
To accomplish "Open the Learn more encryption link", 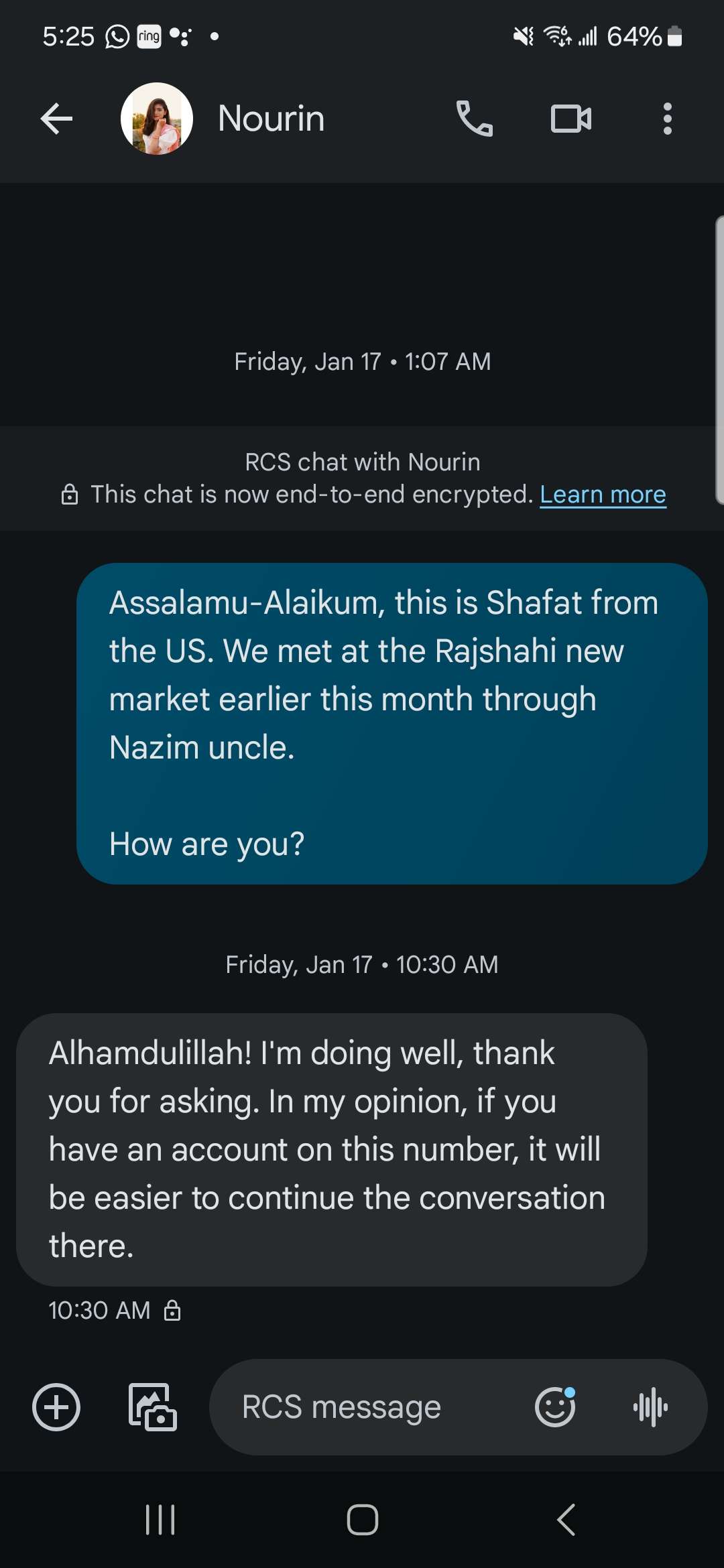I will [603, 495].
